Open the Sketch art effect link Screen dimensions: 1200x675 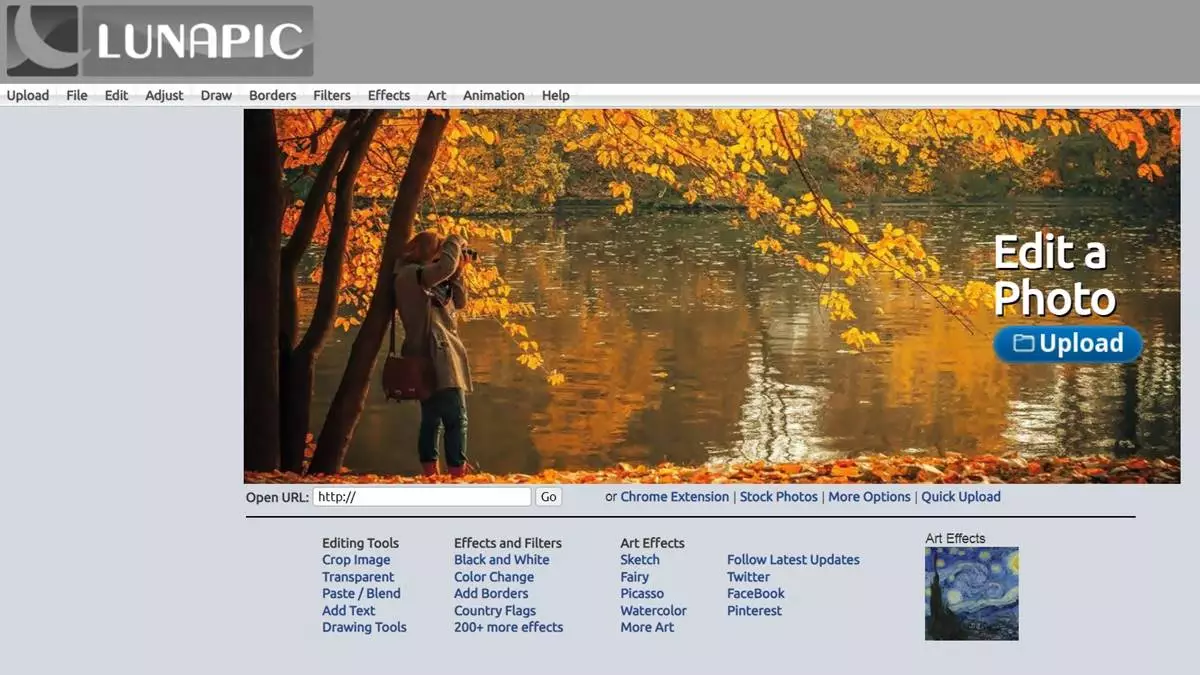tap(640, 560)
